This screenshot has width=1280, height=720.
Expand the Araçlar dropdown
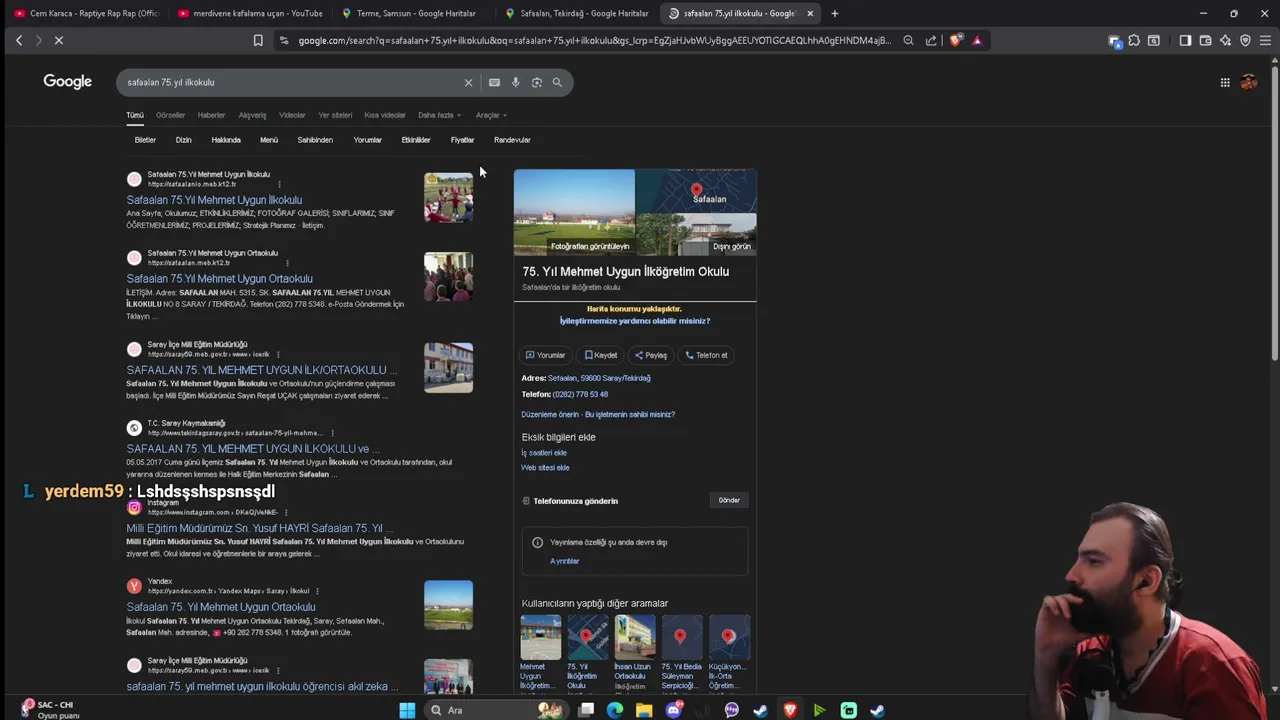click(x=490, y=115)
